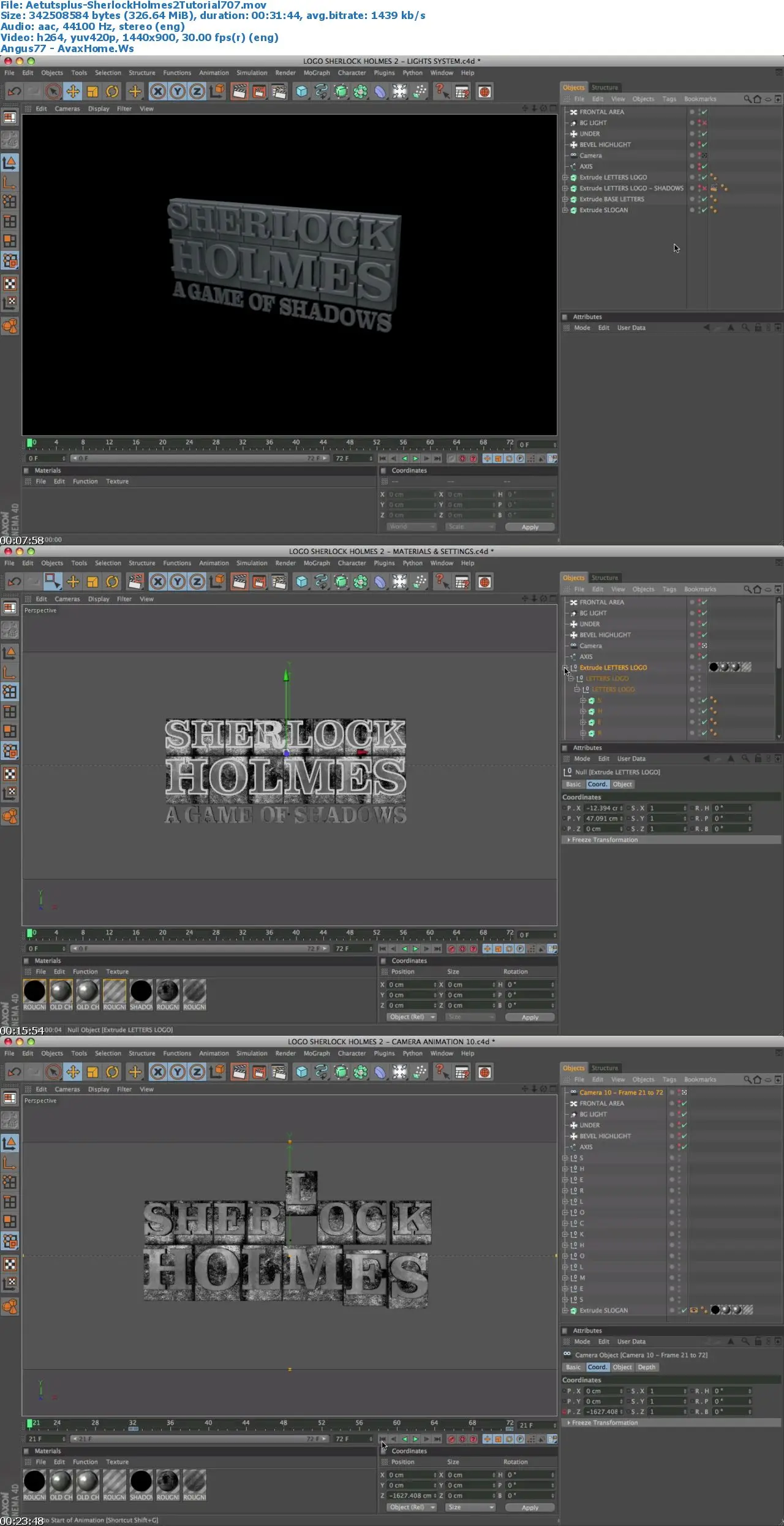The height and width of the screenshot is (1526, 784).
Task: Select Model mode icon in CAMERA ANIMATION left sidebar
Action: click(10, 1143)
